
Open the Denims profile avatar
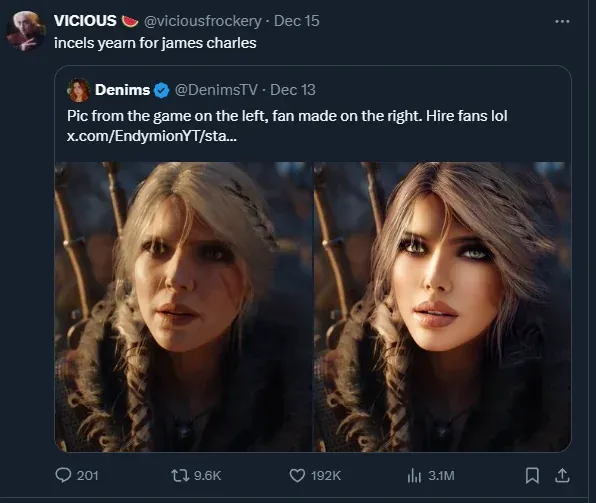click(79, 90)
